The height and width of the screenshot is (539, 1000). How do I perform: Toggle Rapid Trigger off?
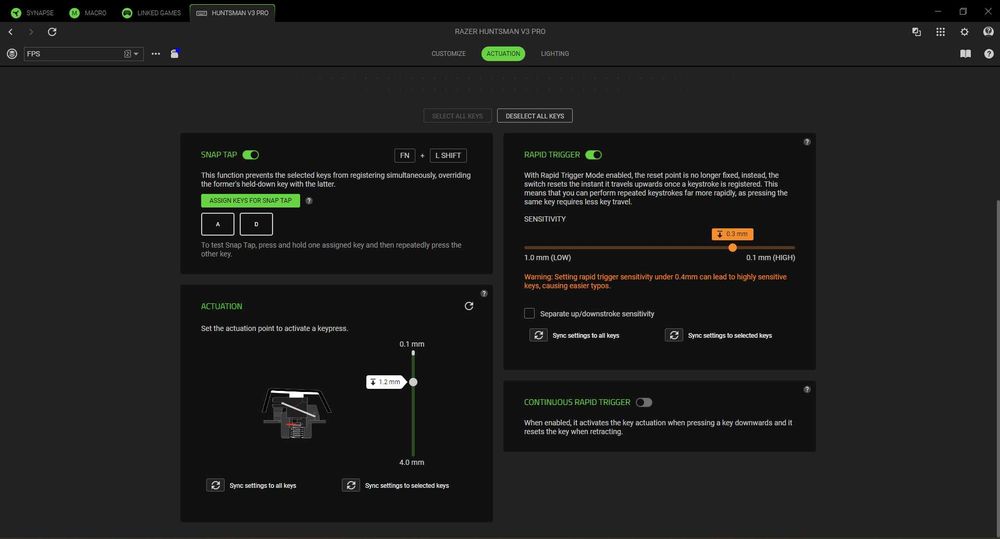click(x=594, y=155)
